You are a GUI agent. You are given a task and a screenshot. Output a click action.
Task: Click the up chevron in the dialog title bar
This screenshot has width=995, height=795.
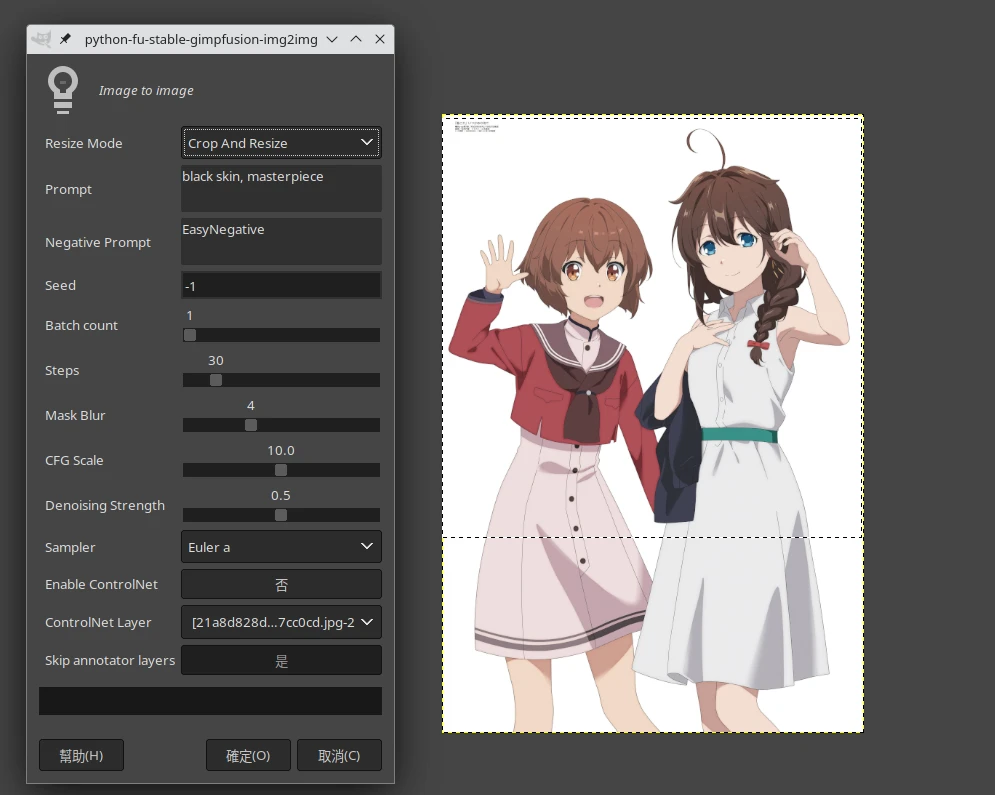pos(356,39)
